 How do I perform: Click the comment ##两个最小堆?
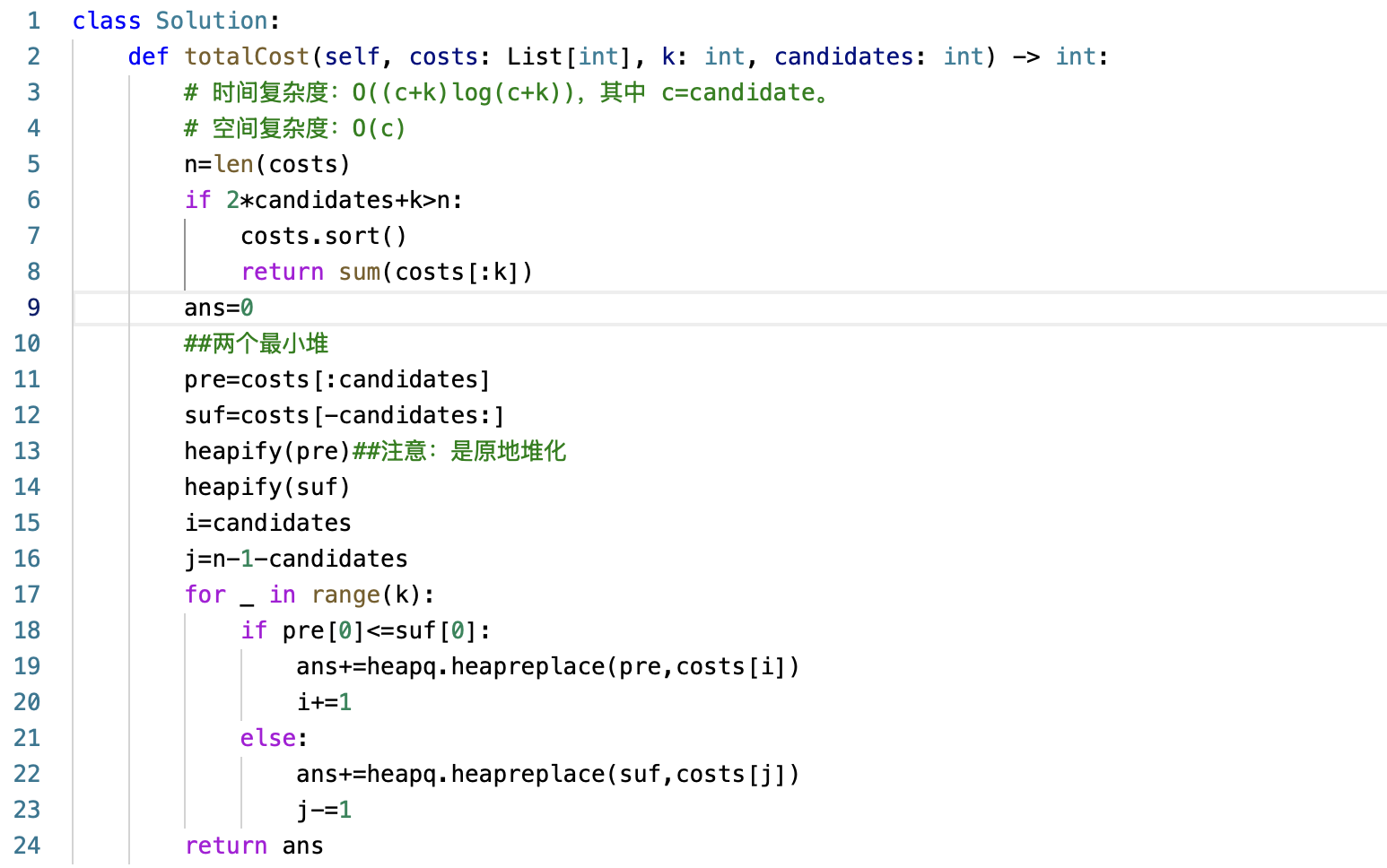pyautogui.click(x=255, y=343)
